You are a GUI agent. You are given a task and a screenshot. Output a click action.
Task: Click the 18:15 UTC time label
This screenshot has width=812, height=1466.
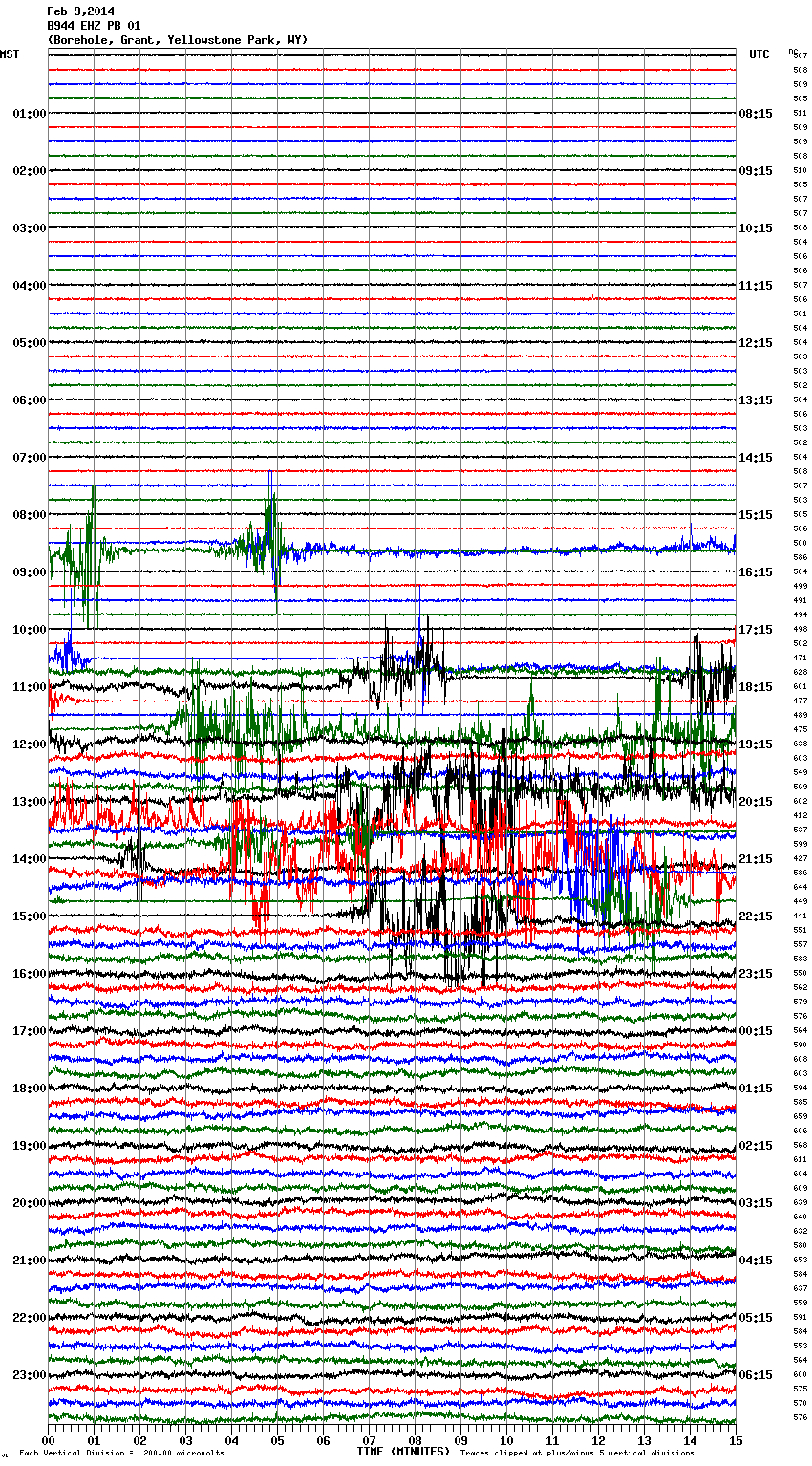coord(756,687)
